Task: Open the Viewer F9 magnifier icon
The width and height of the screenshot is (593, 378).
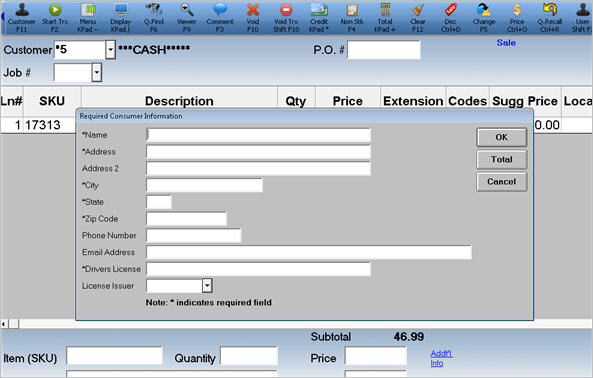Action: click(x=186, y=18)
